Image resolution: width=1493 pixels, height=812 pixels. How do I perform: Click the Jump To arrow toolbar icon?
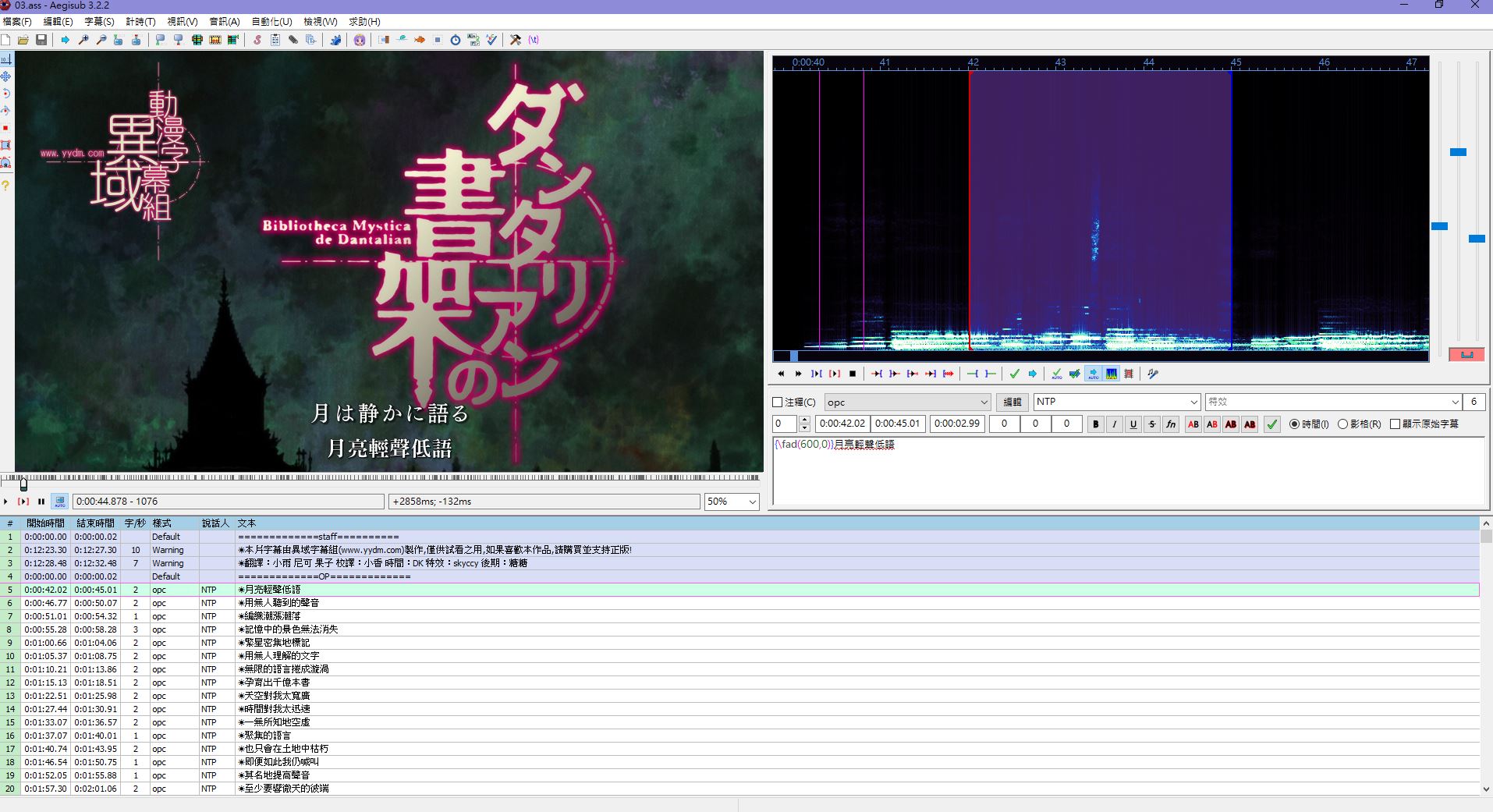(x=65, y=40)
